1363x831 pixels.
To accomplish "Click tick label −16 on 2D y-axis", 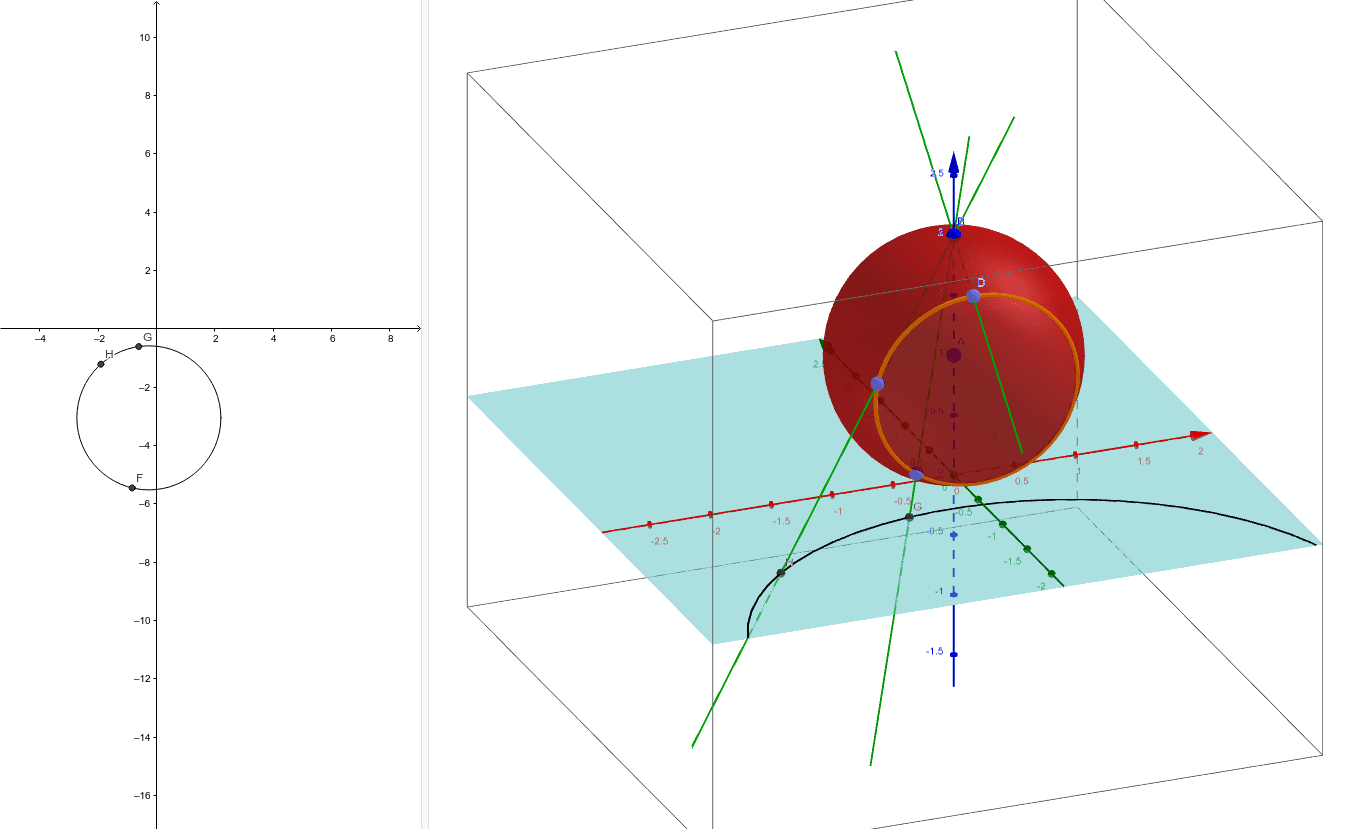I will pos(143,796).
